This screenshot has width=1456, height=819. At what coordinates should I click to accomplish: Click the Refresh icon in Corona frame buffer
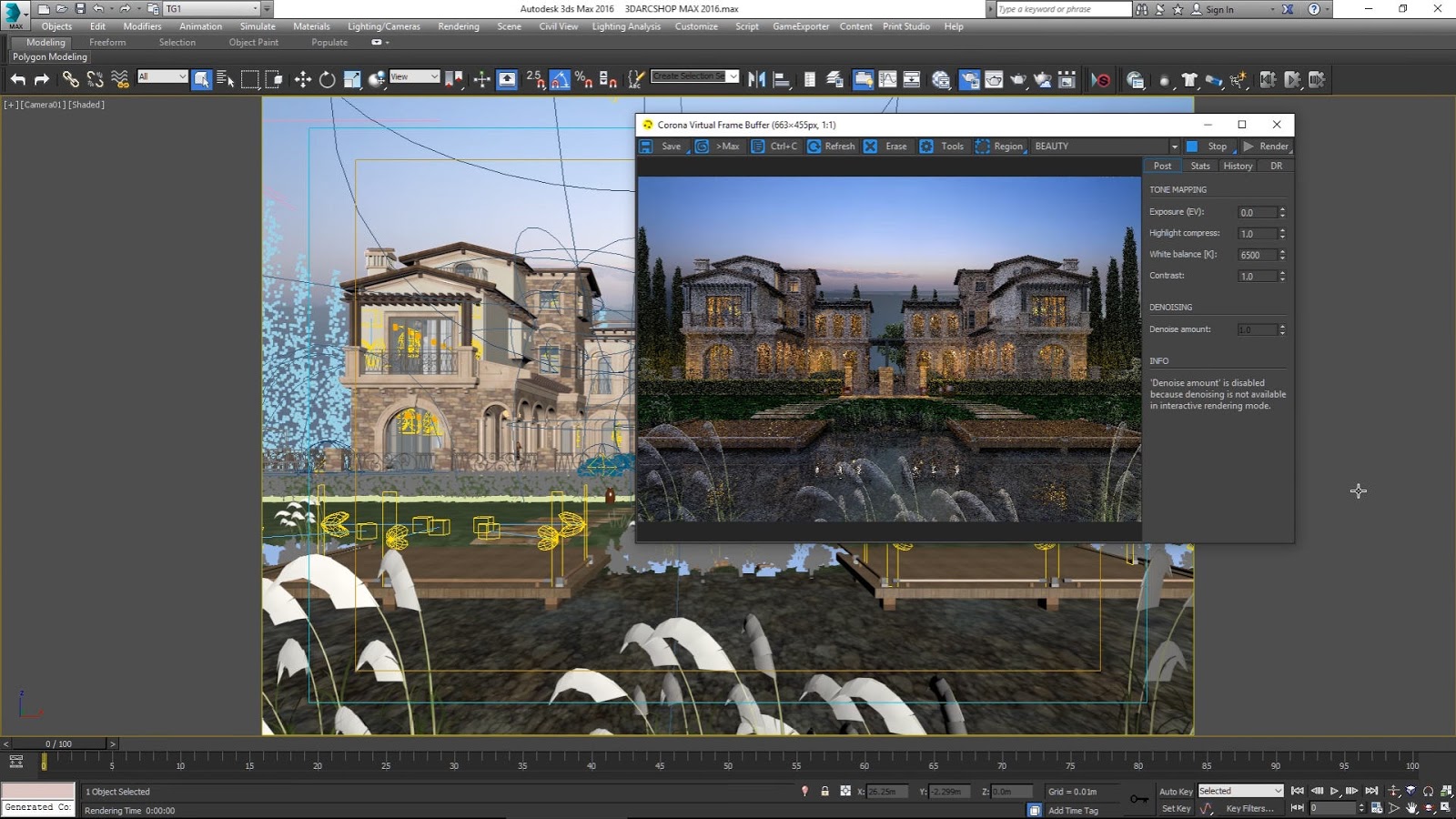tap(814, 146)
